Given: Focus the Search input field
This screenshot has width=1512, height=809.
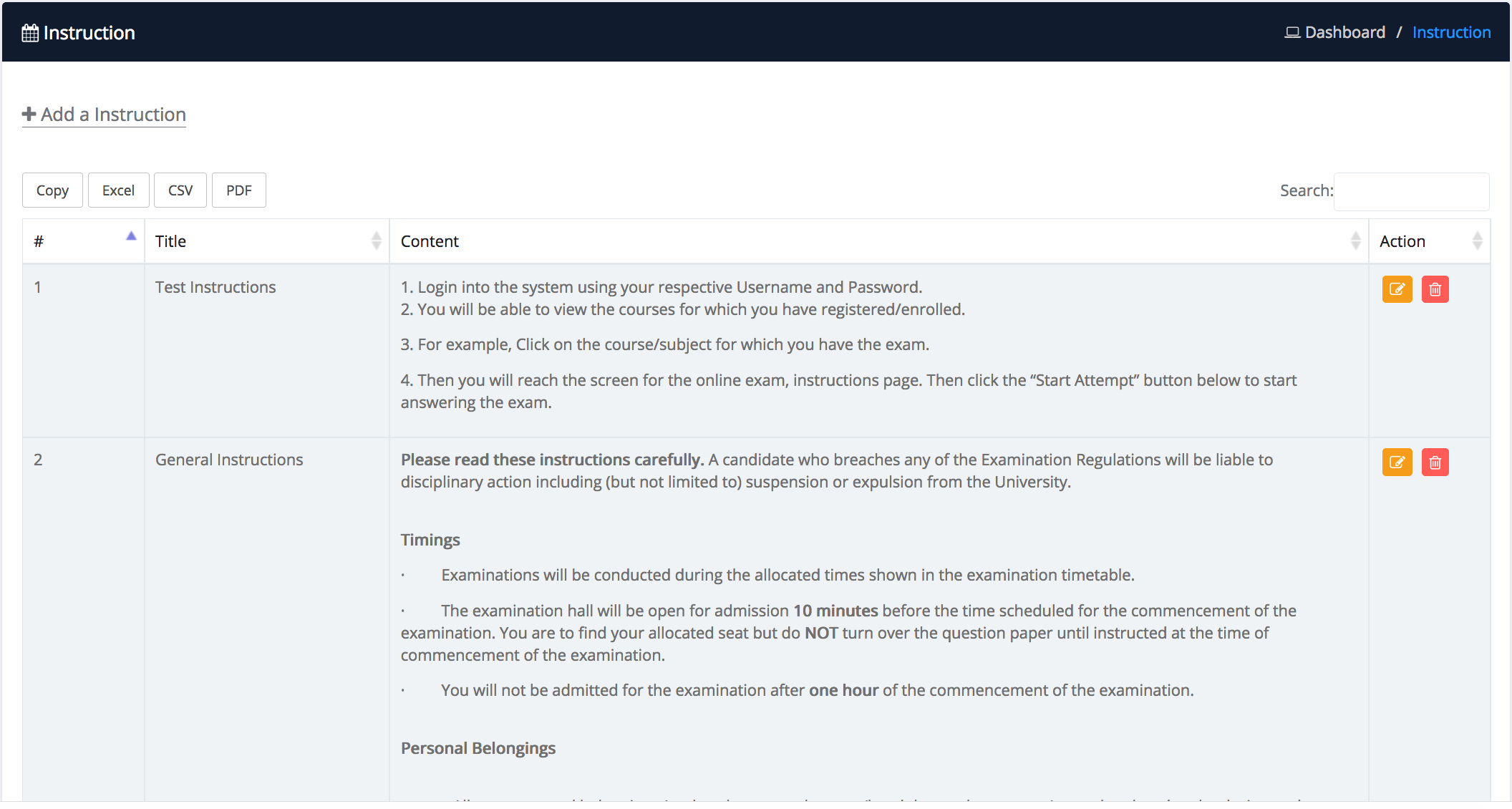Looking at the screenshot, I should pos(1411,191).
